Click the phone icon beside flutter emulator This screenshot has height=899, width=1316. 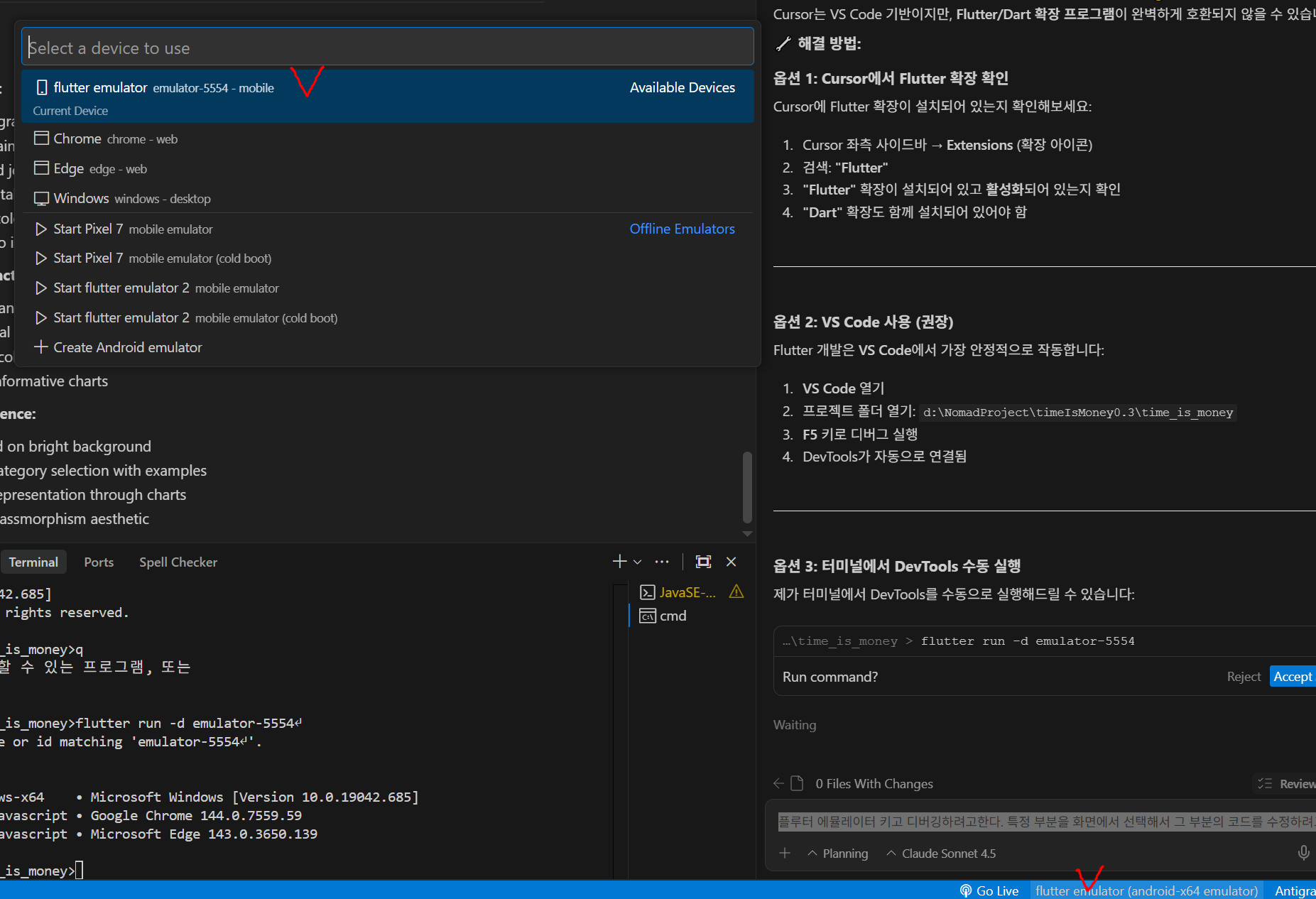(42, 87)
